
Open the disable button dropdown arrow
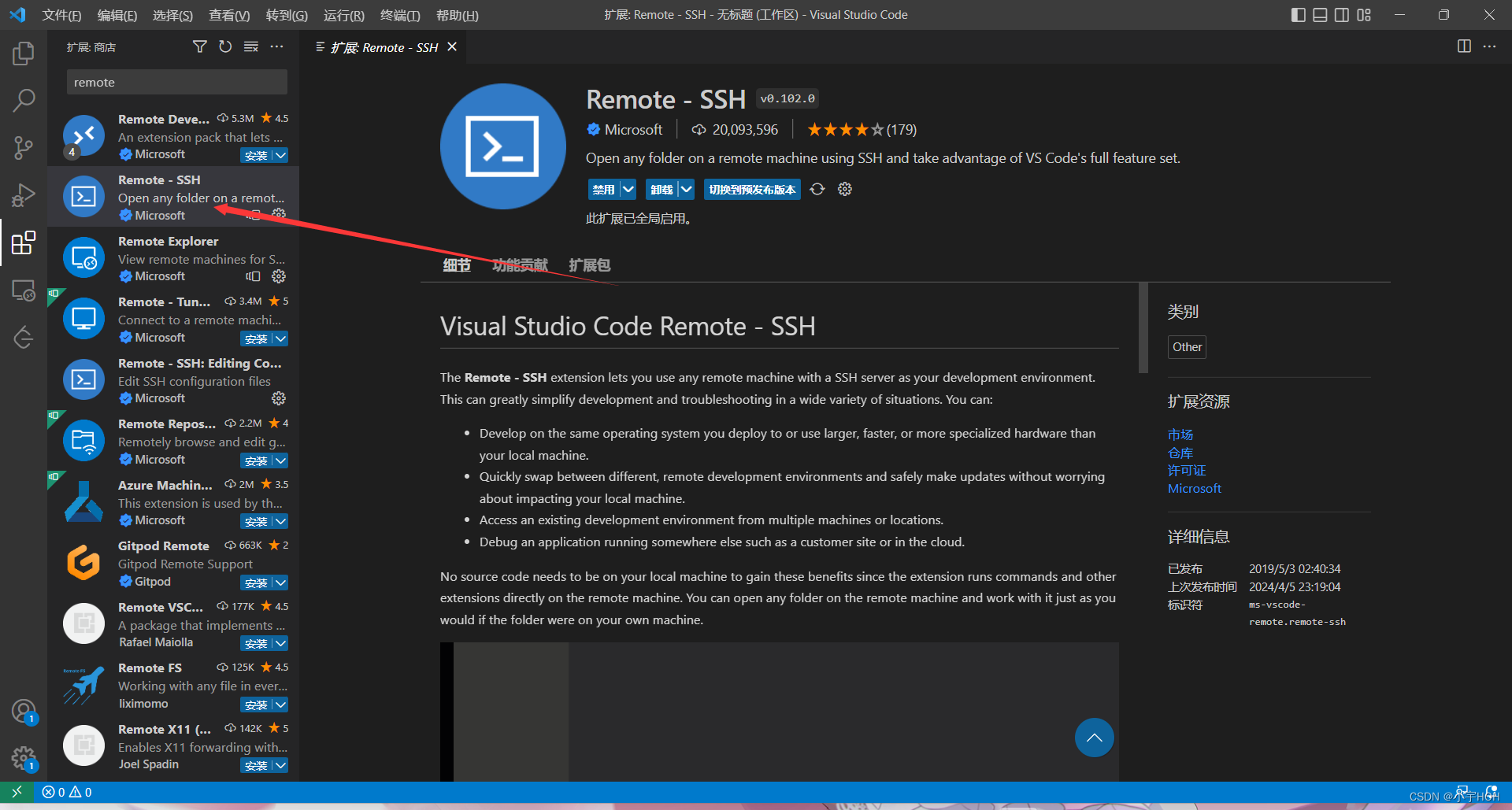tap(628, 189)
